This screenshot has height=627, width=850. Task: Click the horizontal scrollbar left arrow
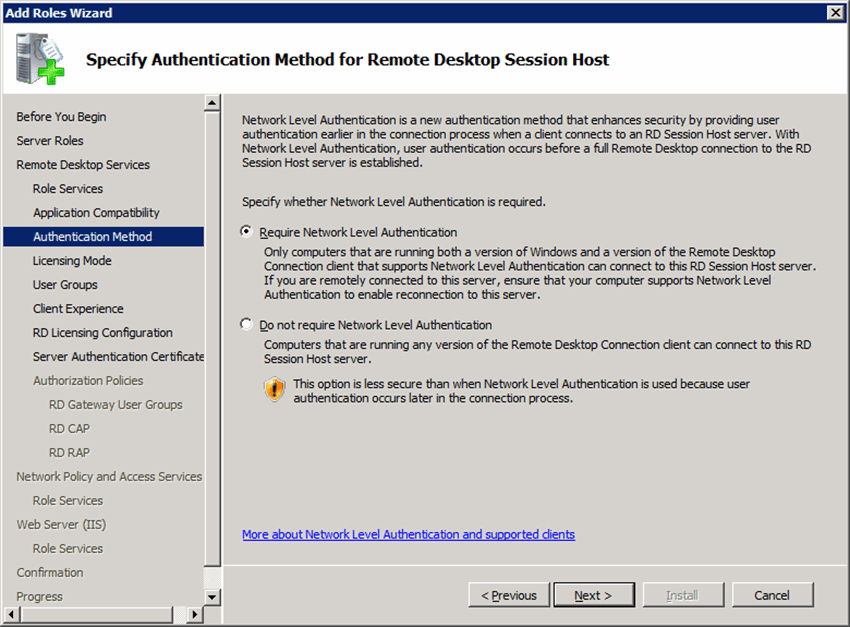click(11, 614)
